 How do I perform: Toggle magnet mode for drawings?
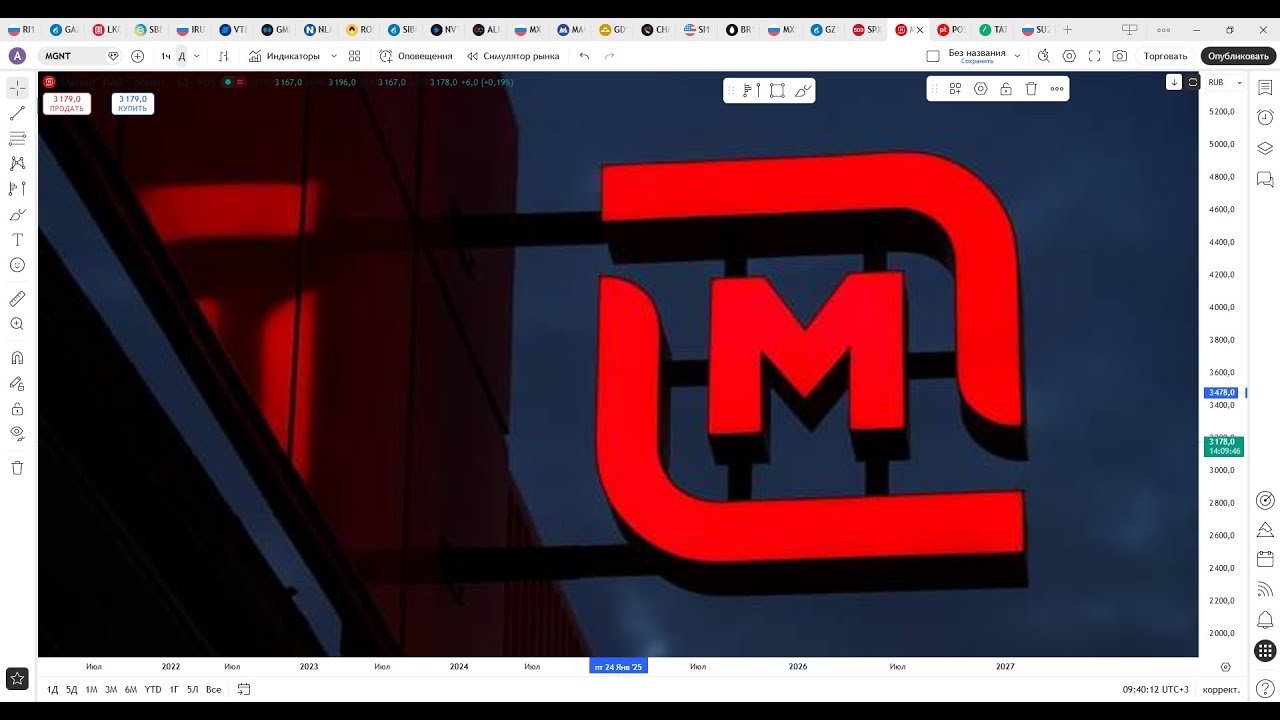(x=17, y=358)
